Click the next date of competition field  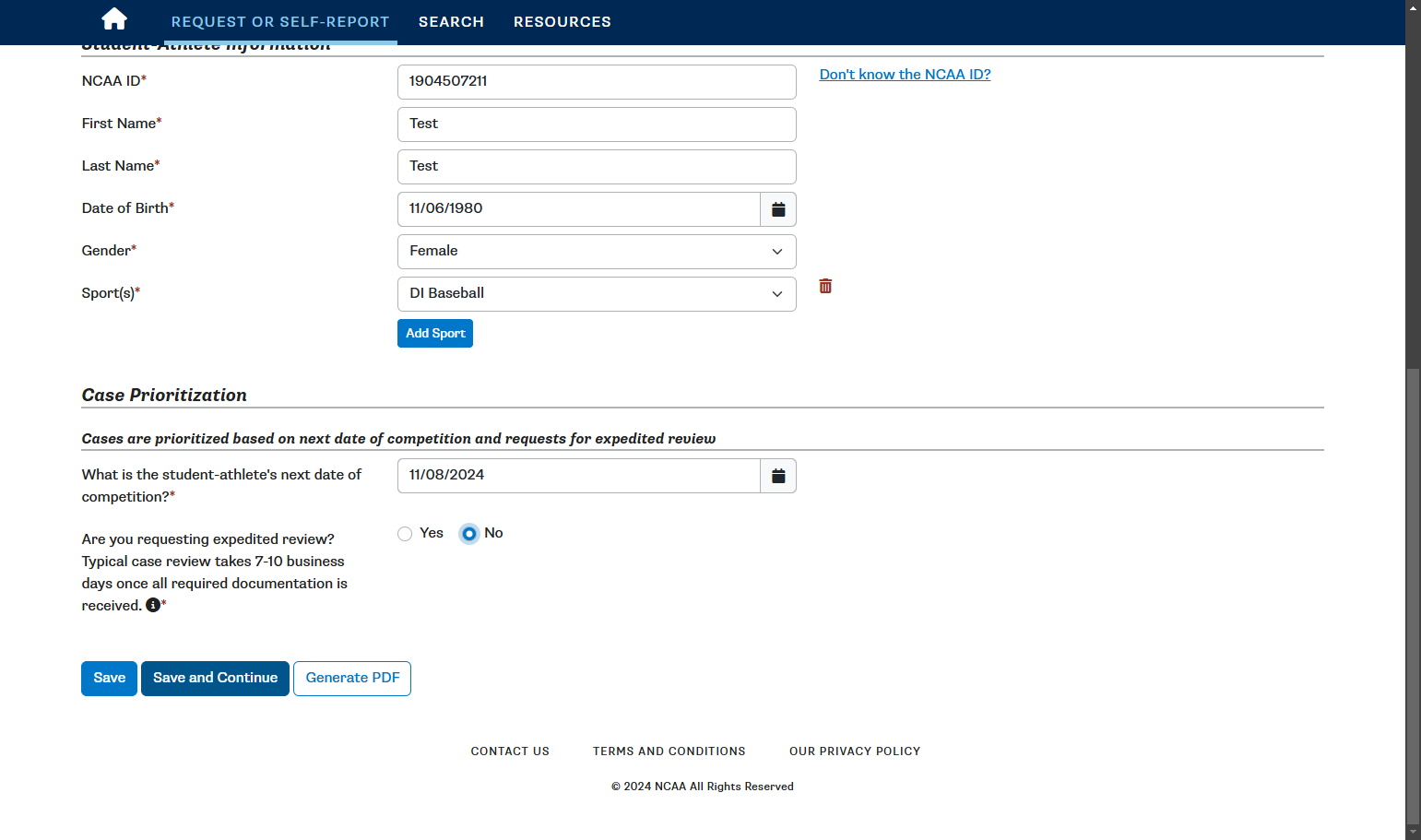[x=579, y=476]
